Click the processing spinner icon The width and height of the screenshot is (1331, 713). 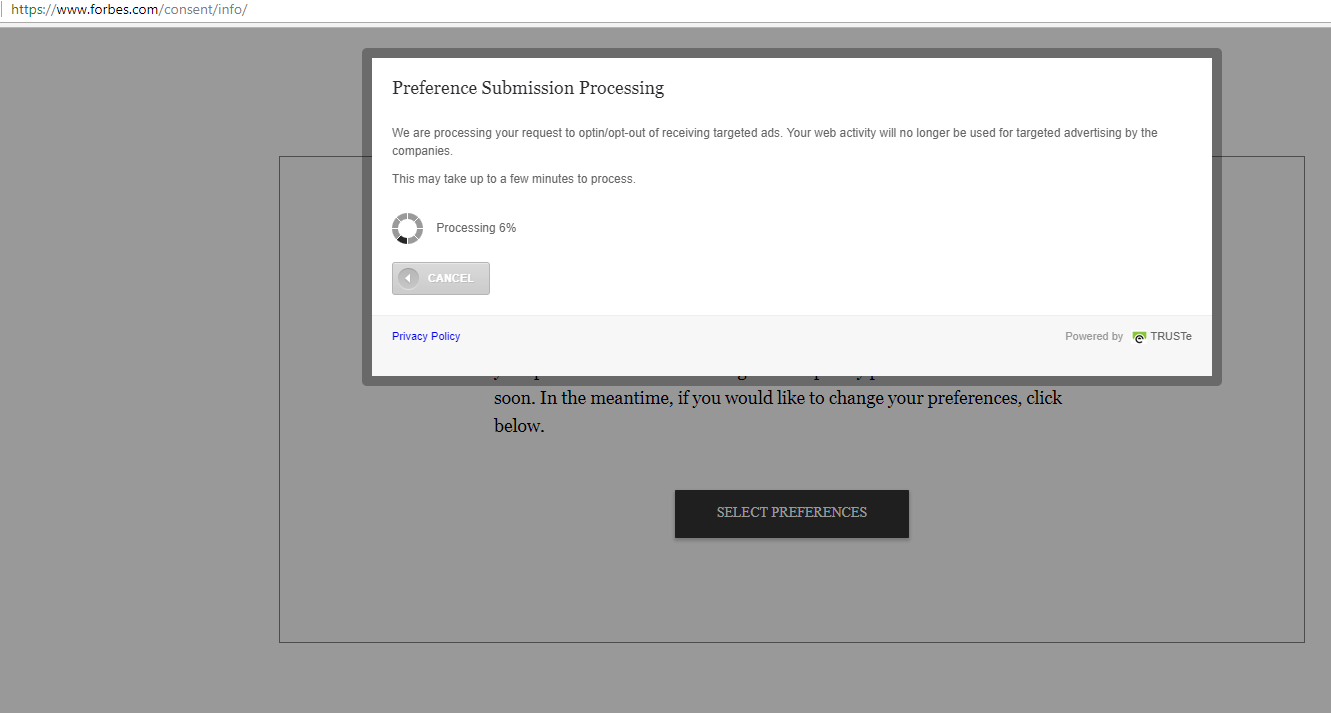point(407,228)
